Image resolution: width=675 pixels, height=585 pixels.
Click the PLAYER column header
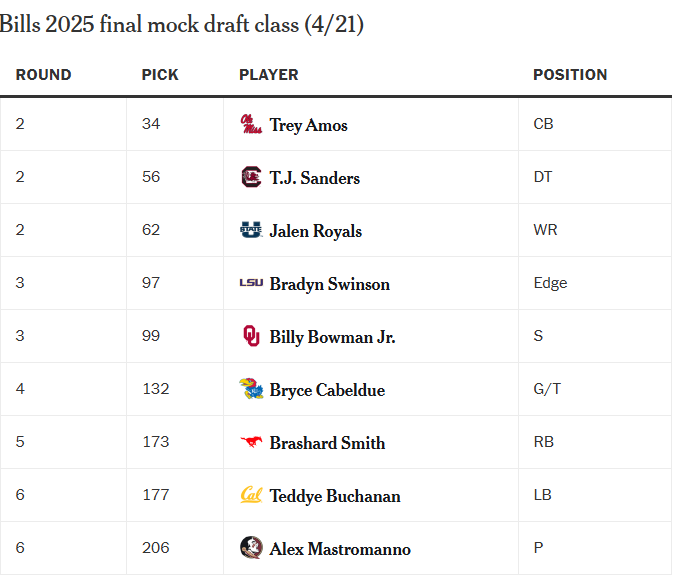pos(269,75)
